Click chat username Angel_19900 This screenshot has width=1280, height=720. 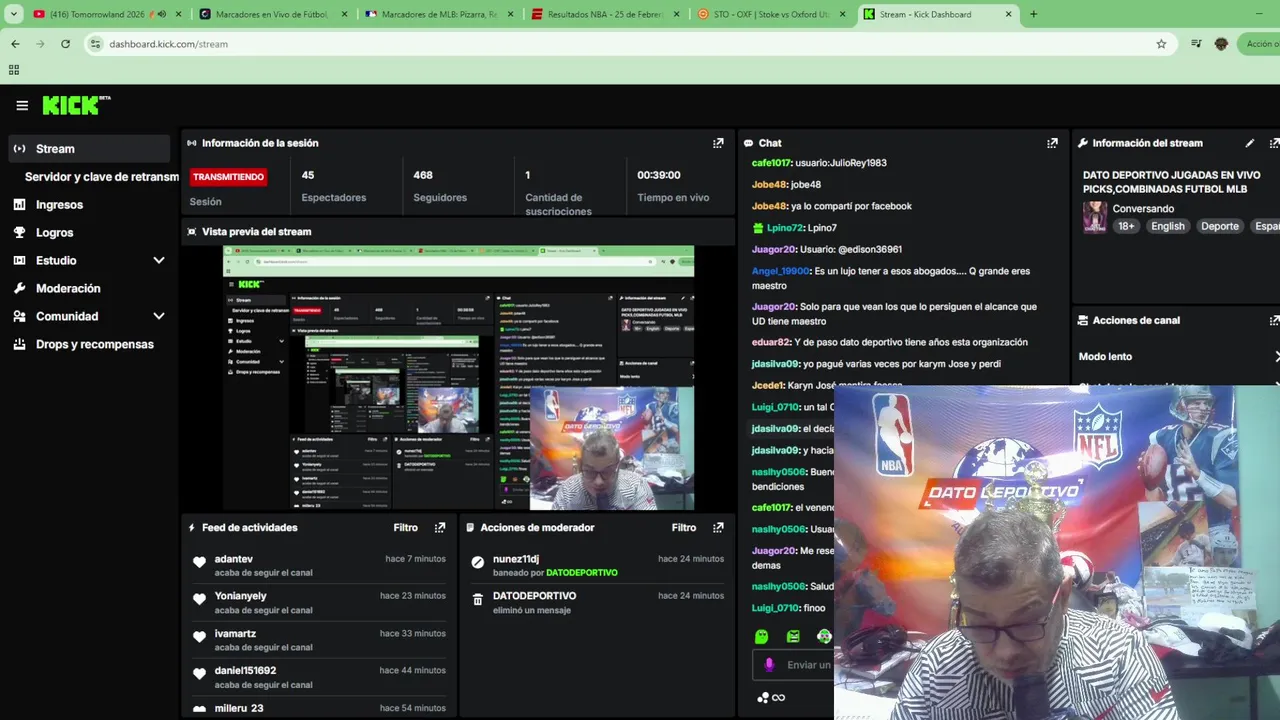(x=780, y=271)
